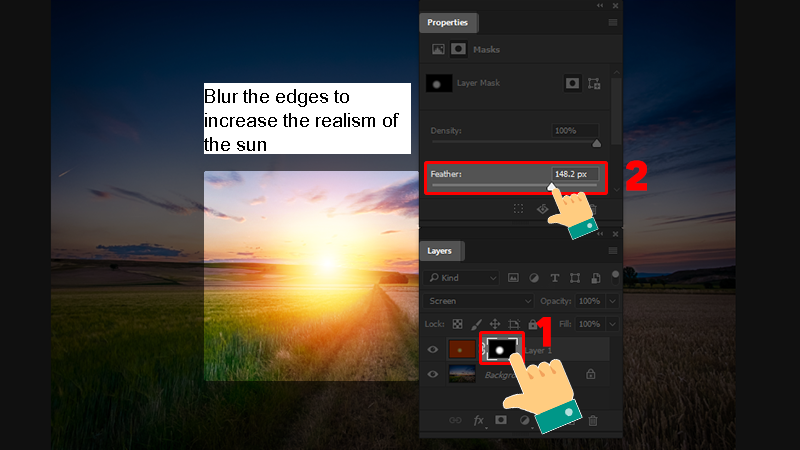
Task: Filter layers by shape layers
Action: point(575,278)
